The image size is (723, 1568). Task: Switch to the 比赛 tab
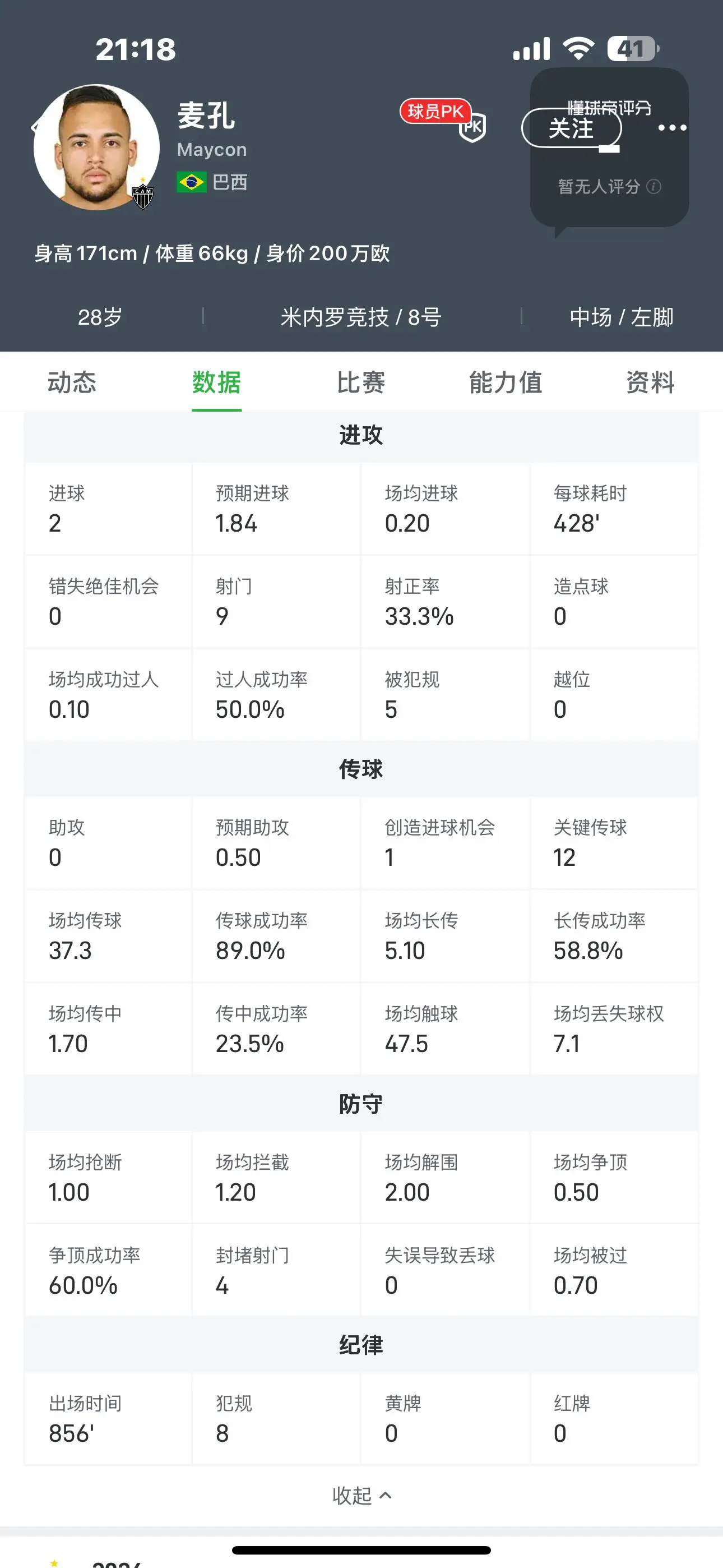pos(361,382)
